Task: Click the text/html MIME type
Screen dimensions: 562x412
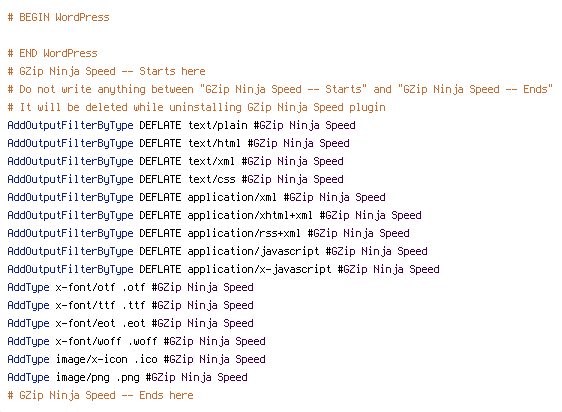Action: (x=214, y=143)
